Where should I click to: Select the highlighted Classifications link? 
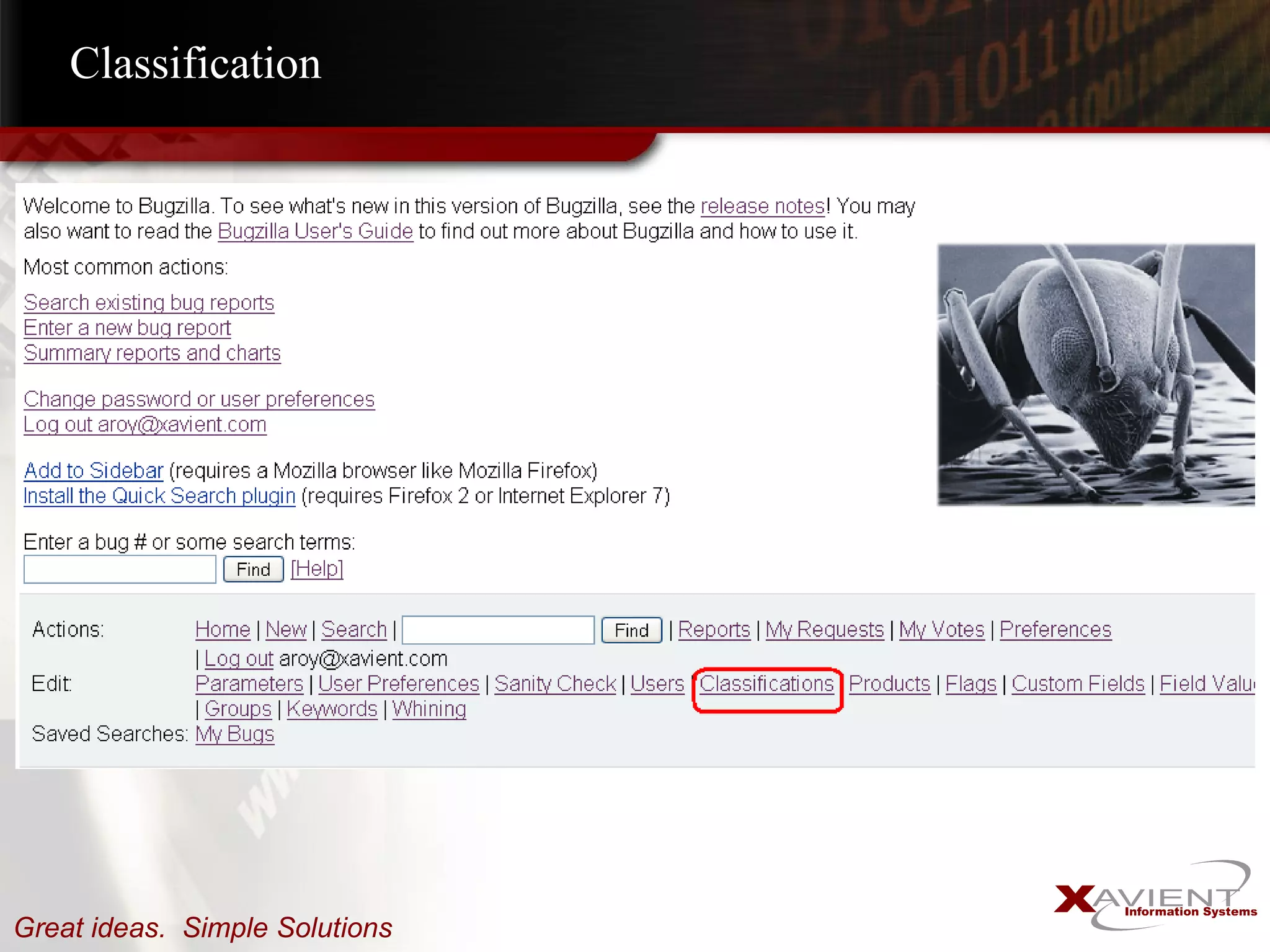pyautogui.click(x=766, y=684)
